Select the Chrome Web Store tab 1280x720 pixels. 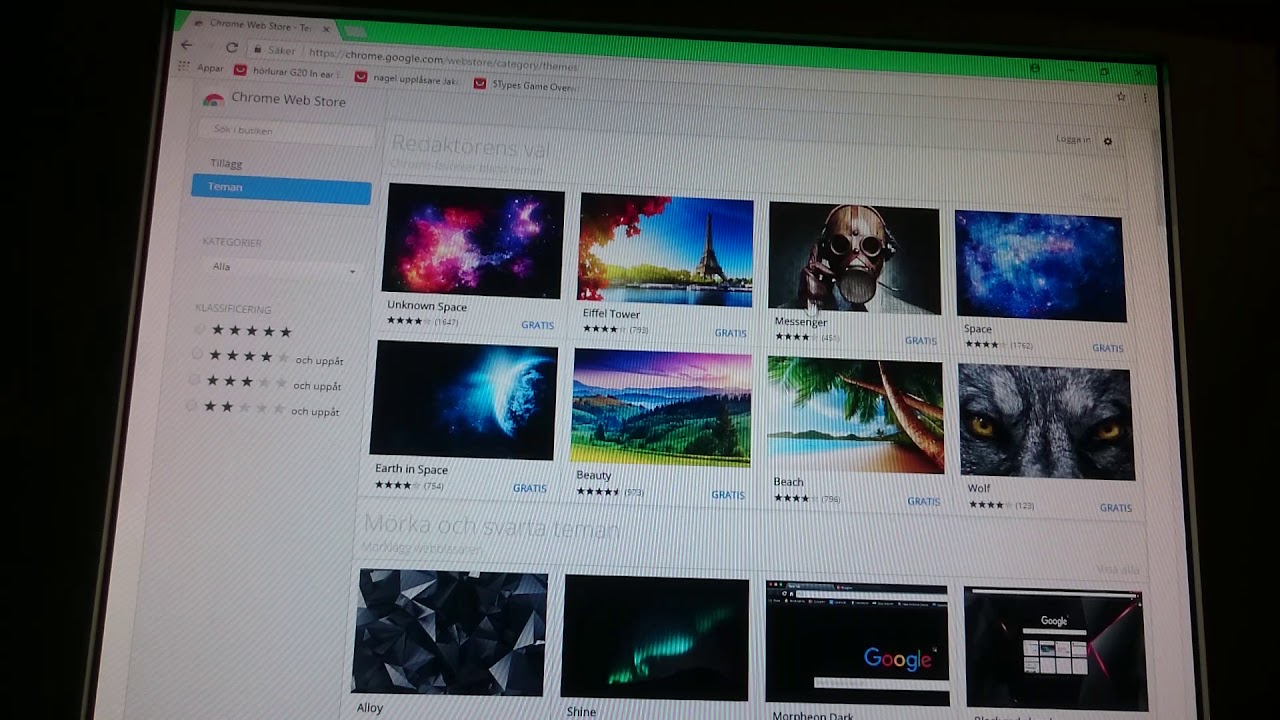tap(258, 25)
